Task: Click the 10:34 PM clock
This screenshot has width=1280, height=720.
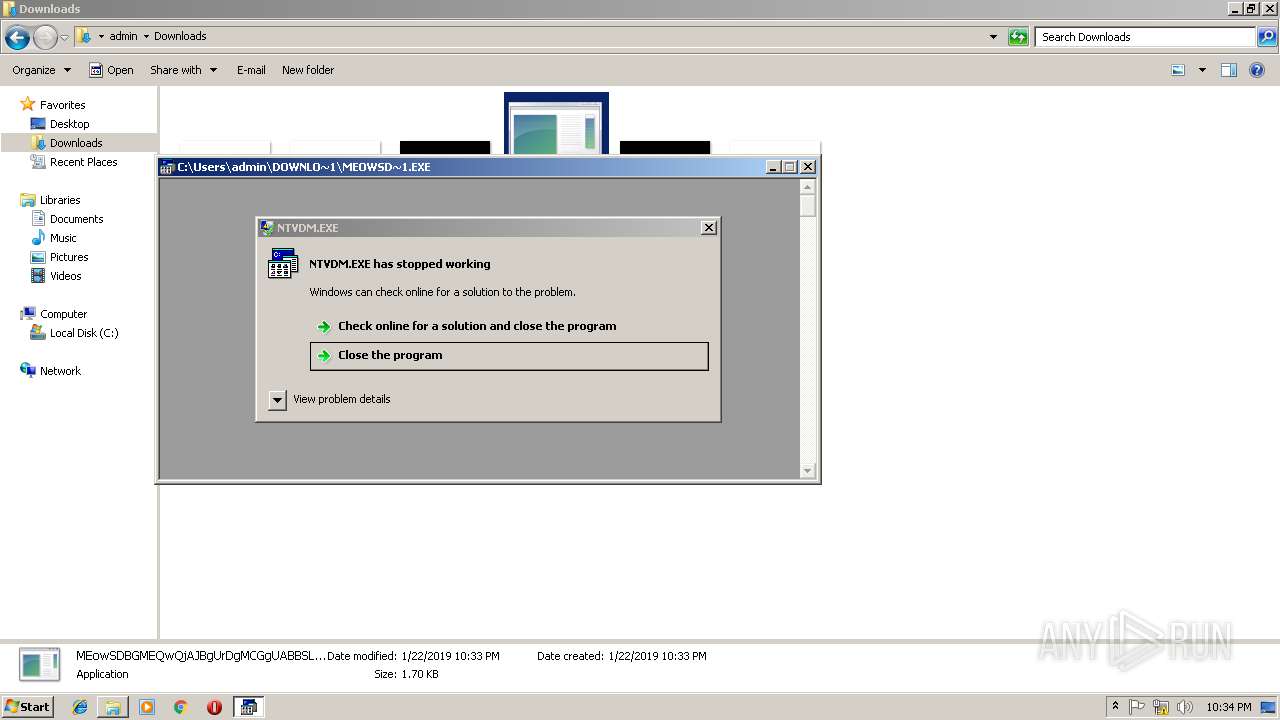Action: (x=1228, y=707)
